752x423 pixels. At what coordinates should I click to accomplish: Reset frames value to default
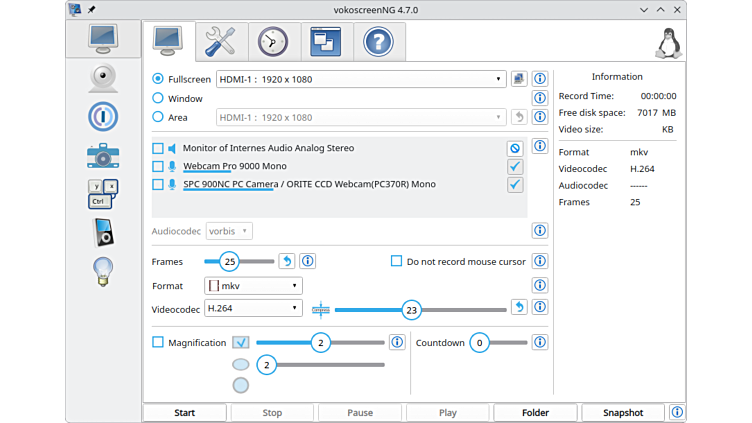[x=287, y=261]
